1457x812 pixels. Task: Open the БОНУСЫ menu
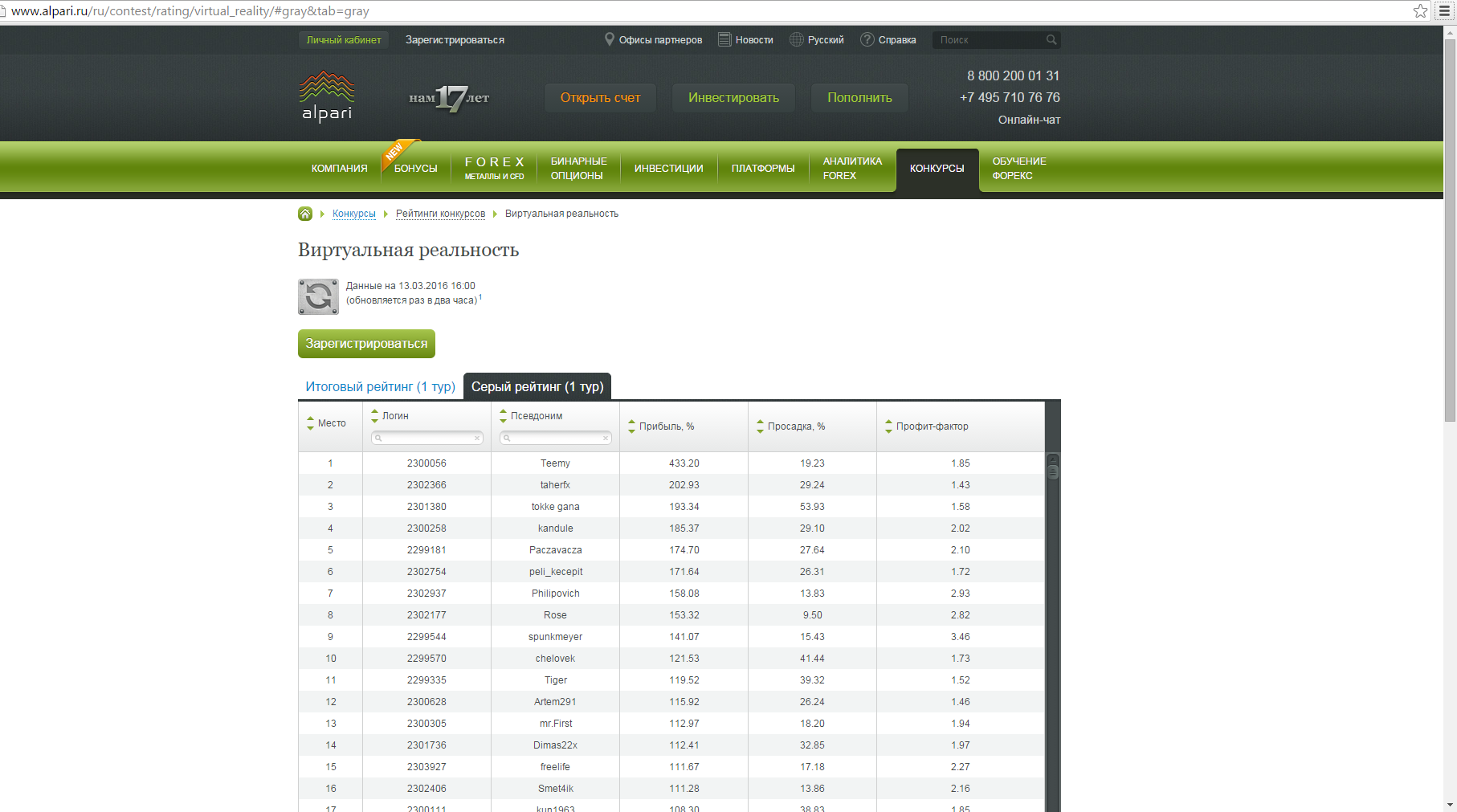(416, 169)
